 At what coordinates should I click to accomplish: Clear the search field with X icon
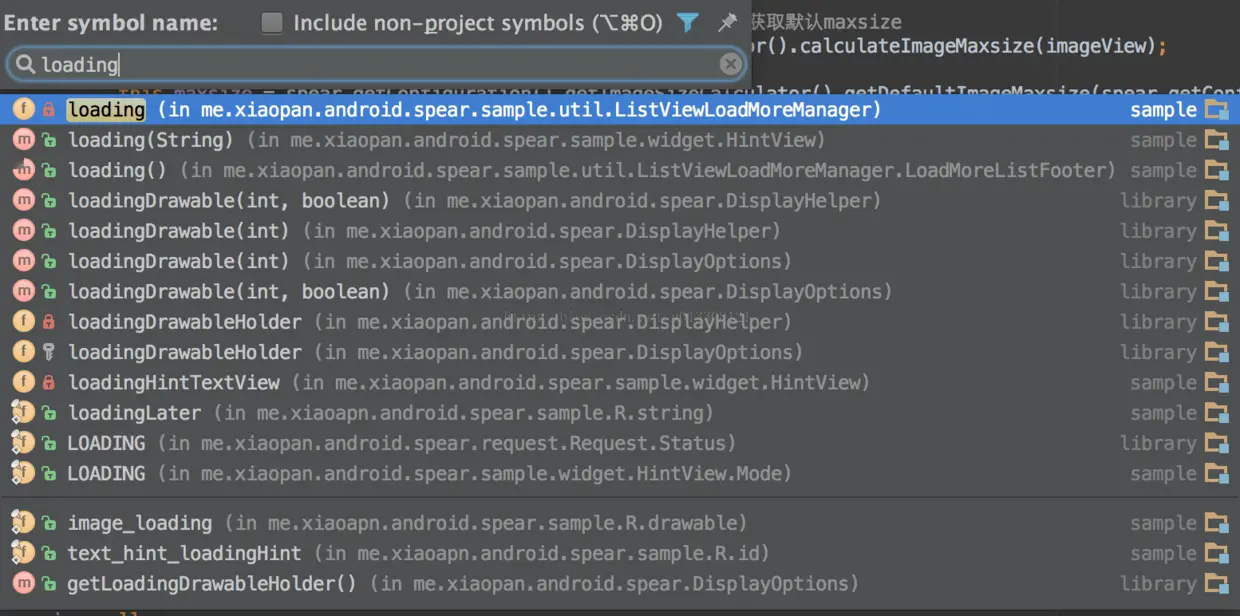pos(731,65)
